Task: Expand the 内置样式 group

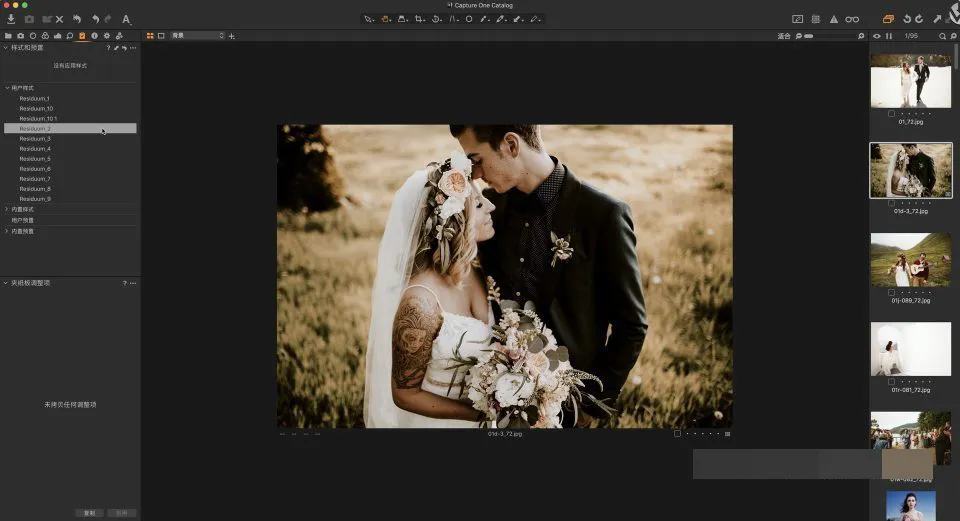Action: (7, 209)
